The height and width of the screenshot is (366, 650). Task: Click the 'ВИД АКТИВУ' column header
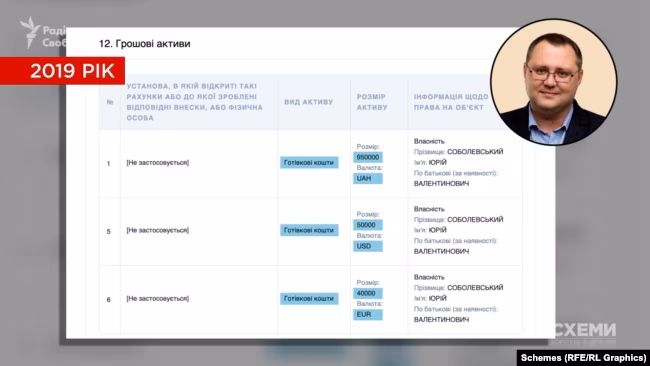[x=308, y=102]
